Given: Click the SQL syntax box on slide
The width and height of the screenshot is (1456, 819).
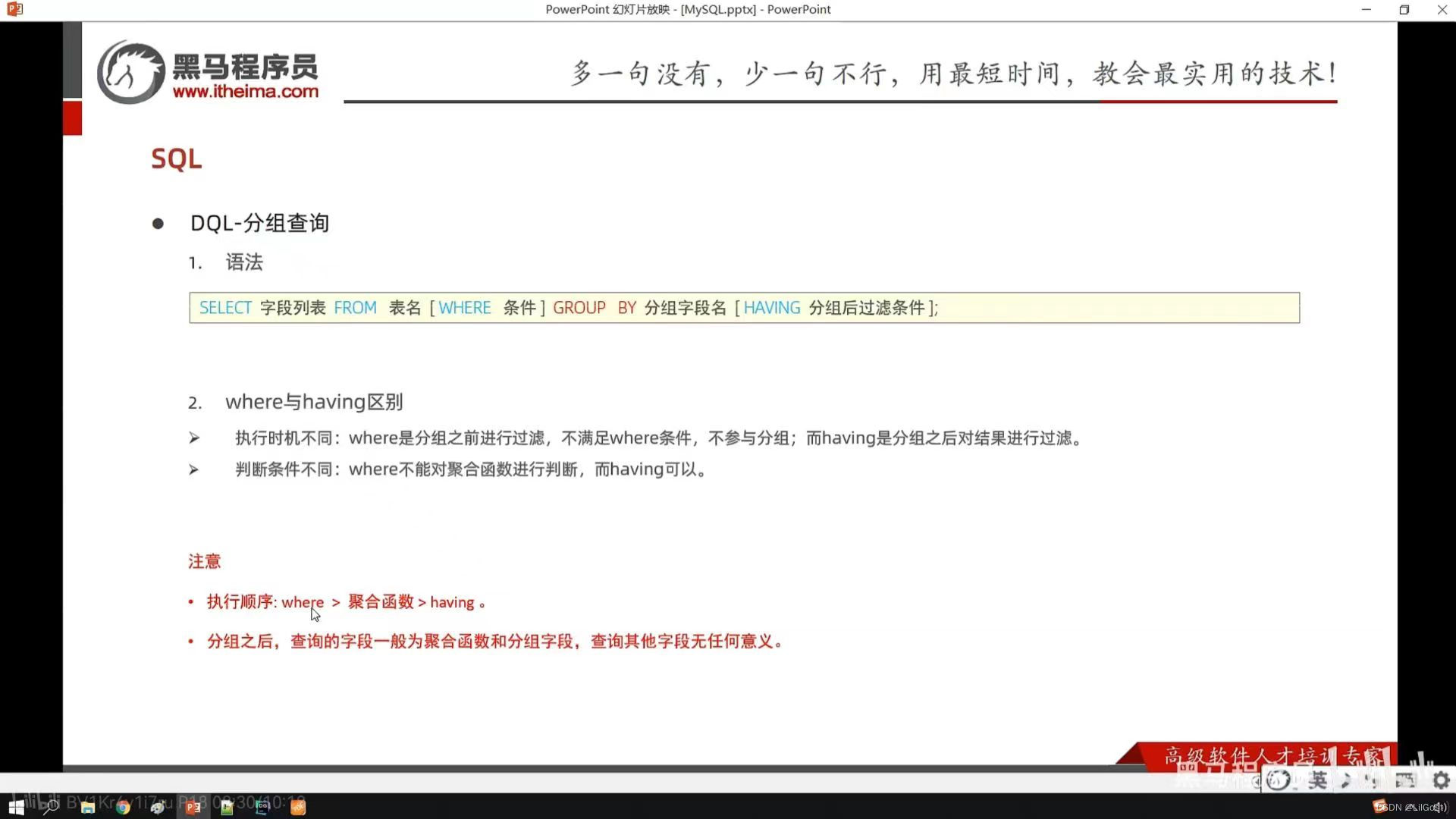Looking at the screenshot, I should point(743,308).
